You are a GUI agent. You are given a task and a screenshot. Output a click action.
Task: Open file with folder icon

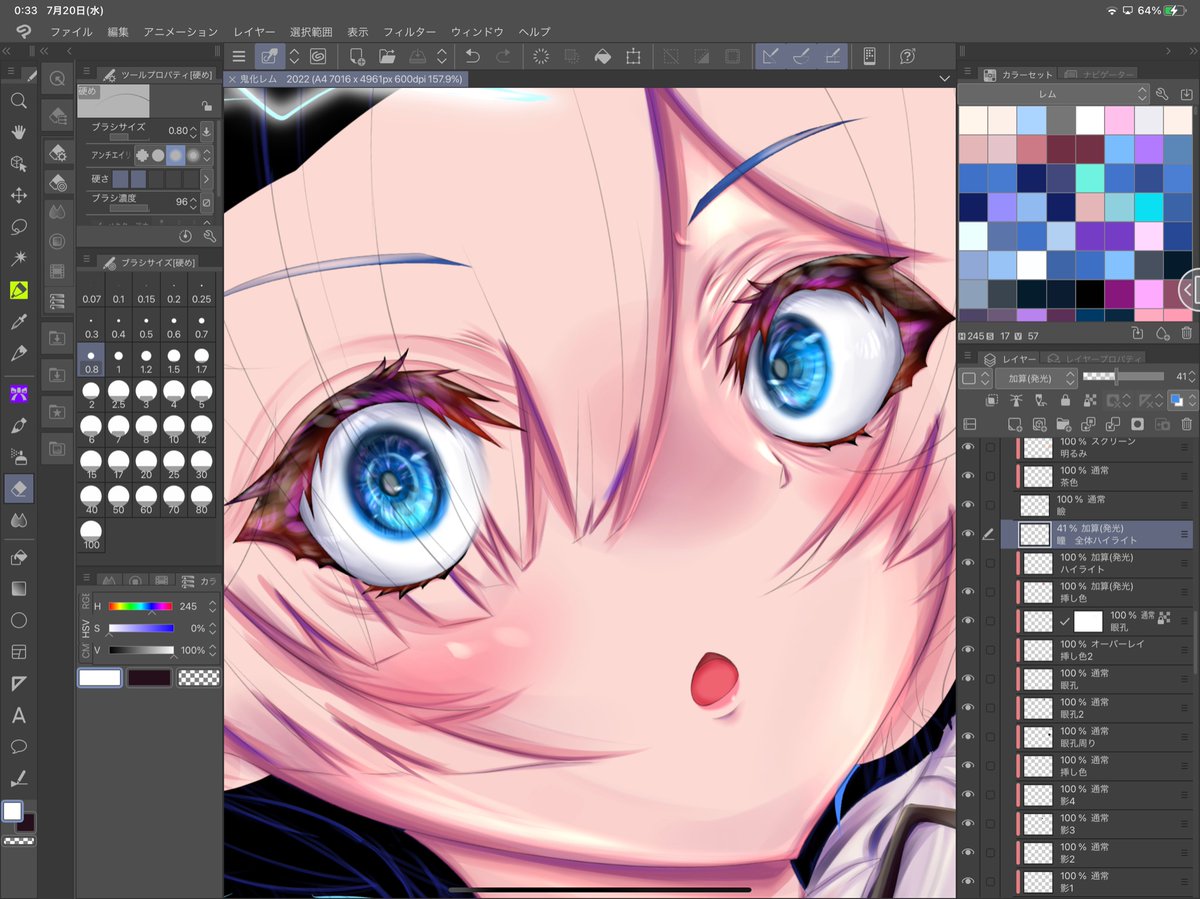[387, 57]
